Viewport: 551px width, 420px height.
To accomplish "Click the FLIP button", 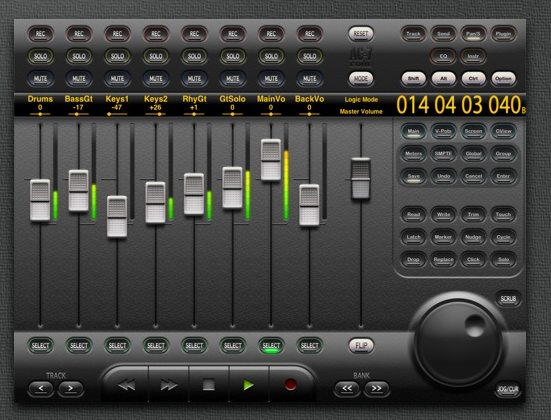I will tap(361, 345).
